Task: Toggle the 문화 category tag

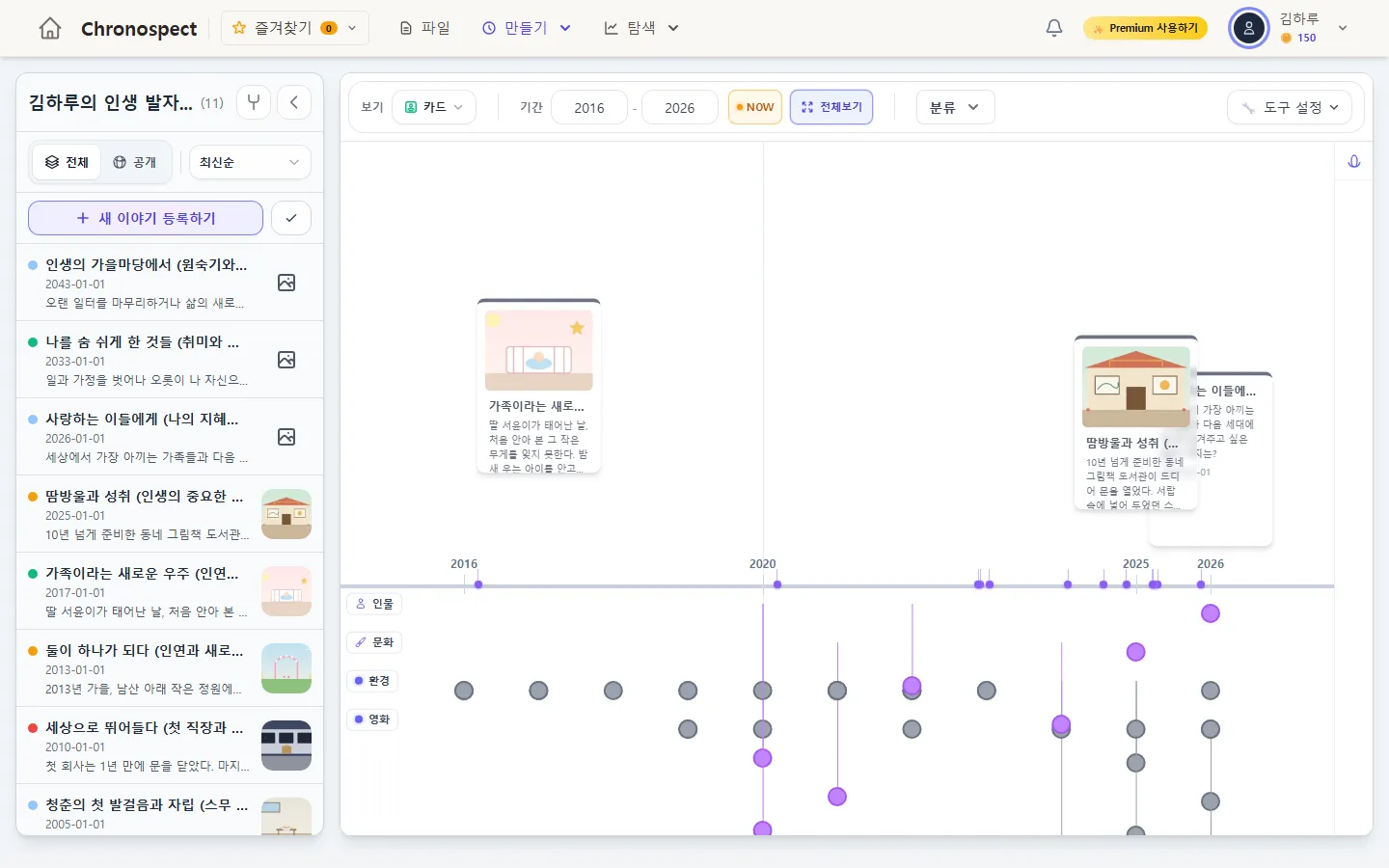Action: (374, 642)
